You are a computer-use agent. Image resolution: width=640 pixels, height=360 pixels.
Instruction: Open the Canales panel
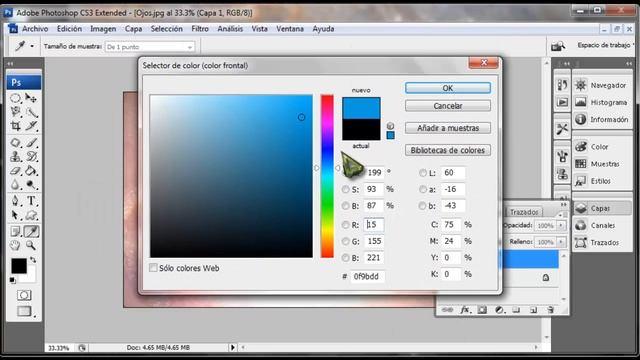(602, 225)
